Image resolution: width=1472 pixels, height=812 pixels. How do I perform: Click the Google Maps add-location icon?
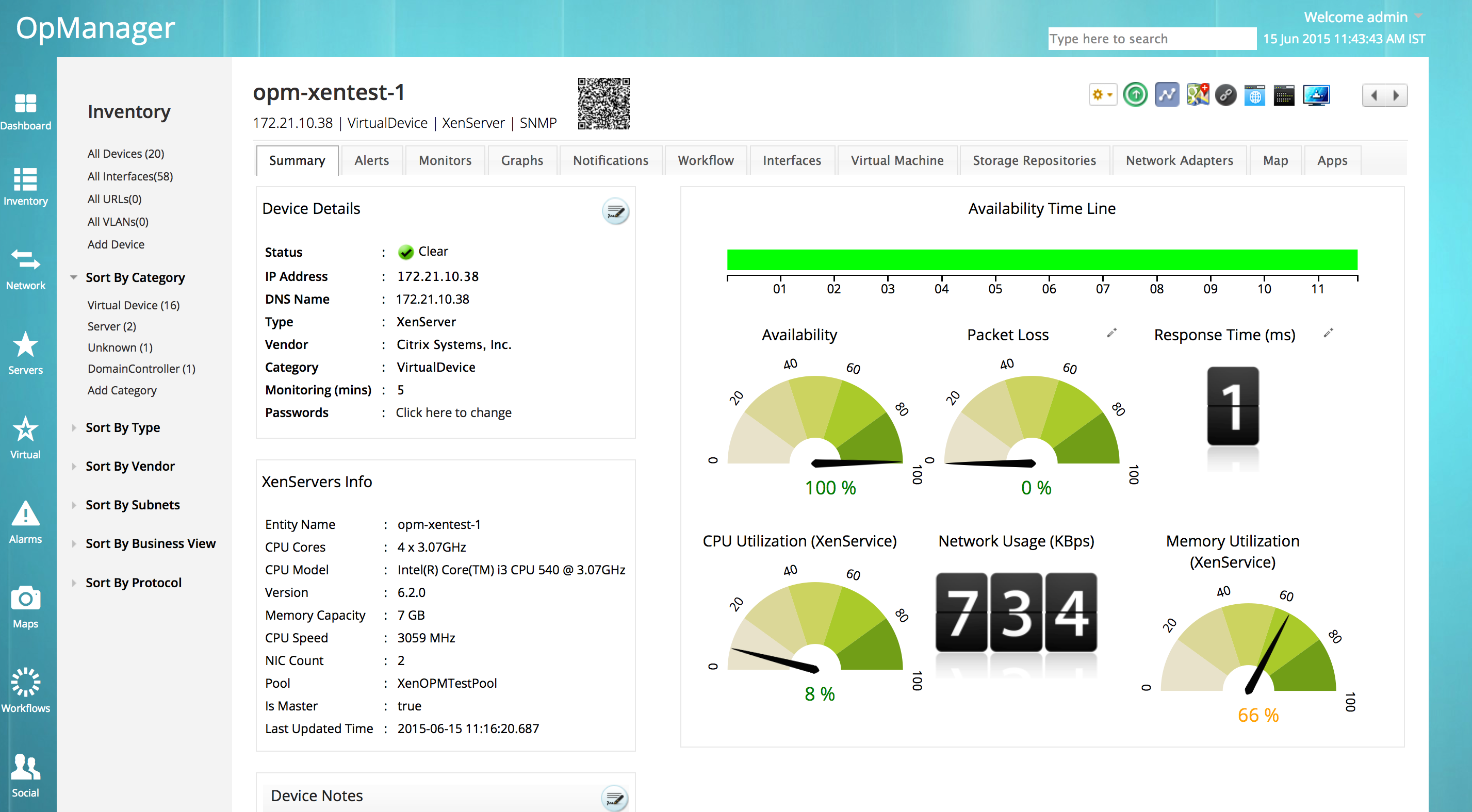[x=1197, y=95]
